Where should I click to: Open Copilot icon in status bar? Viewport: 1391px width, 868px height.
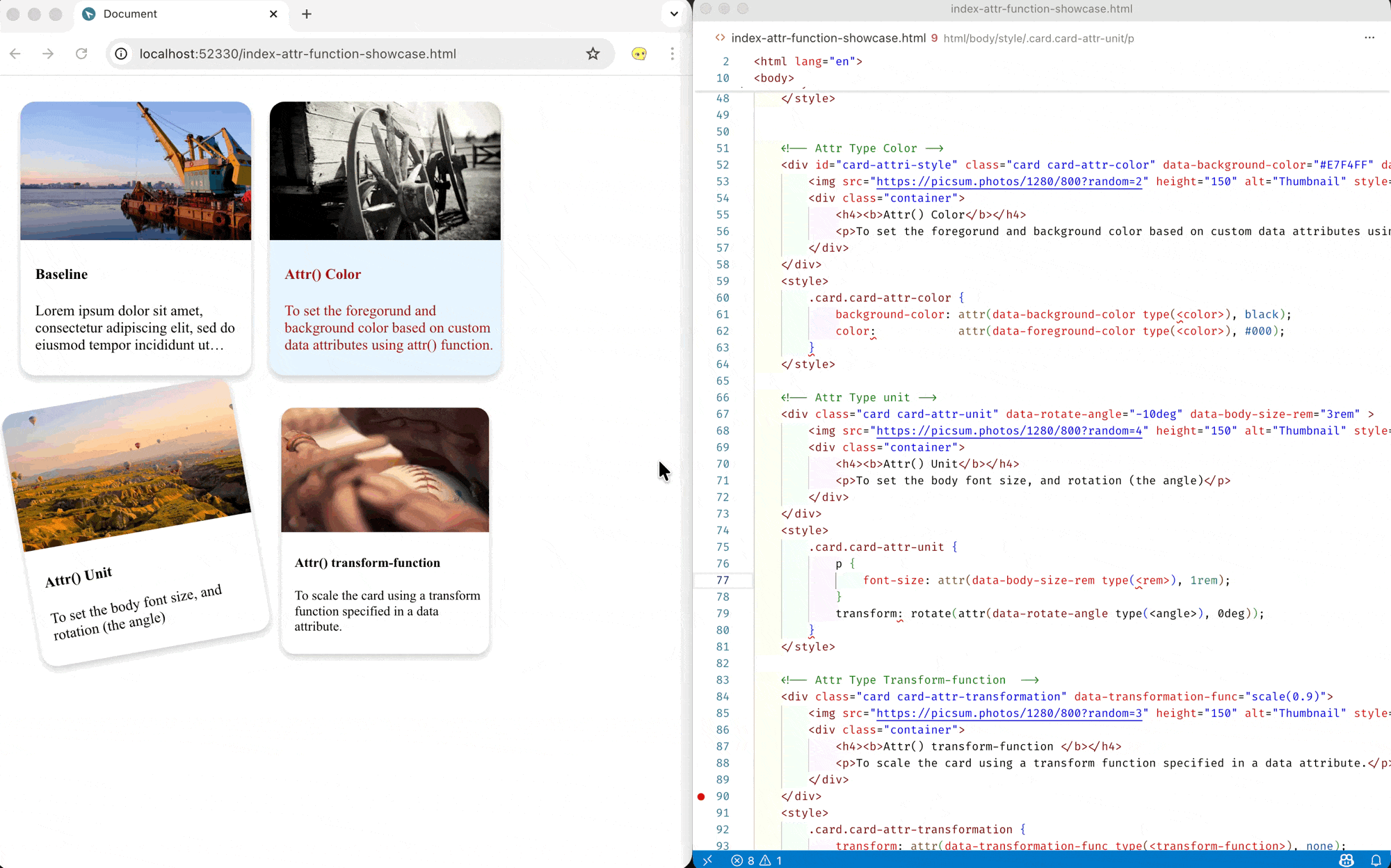1346,860
